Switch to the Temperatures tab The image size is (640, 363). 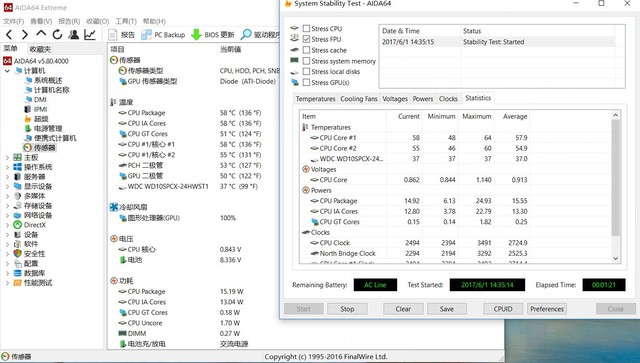[x=316, y=99]
